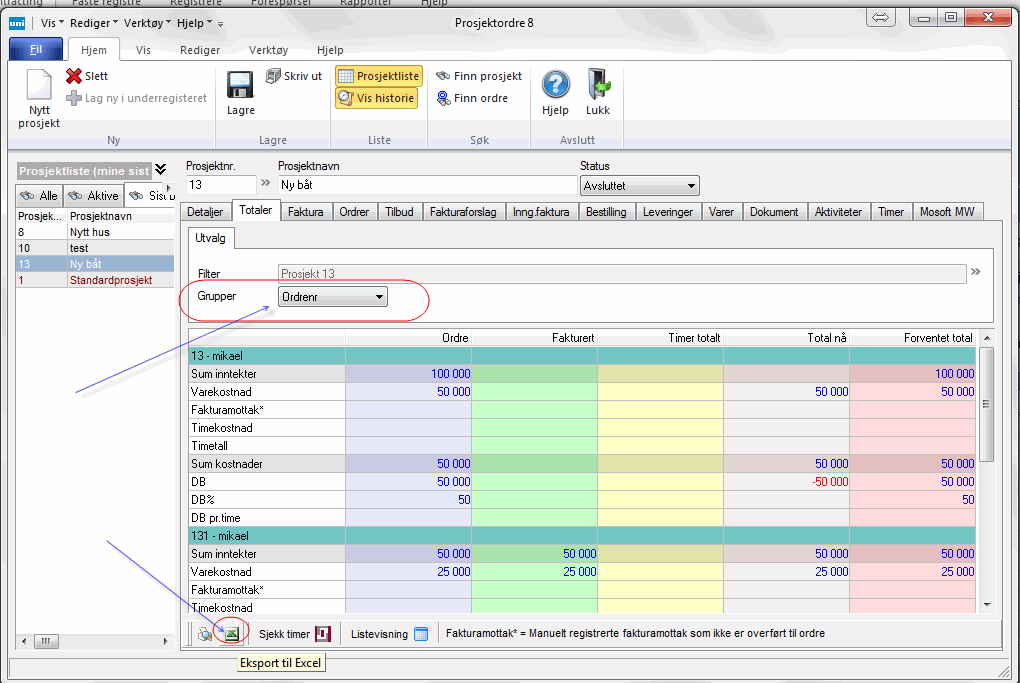The width and height of the screenshot is (1020, 683).
Task: Click the print icon in the bottom toolbar
Action: point(205,633)
